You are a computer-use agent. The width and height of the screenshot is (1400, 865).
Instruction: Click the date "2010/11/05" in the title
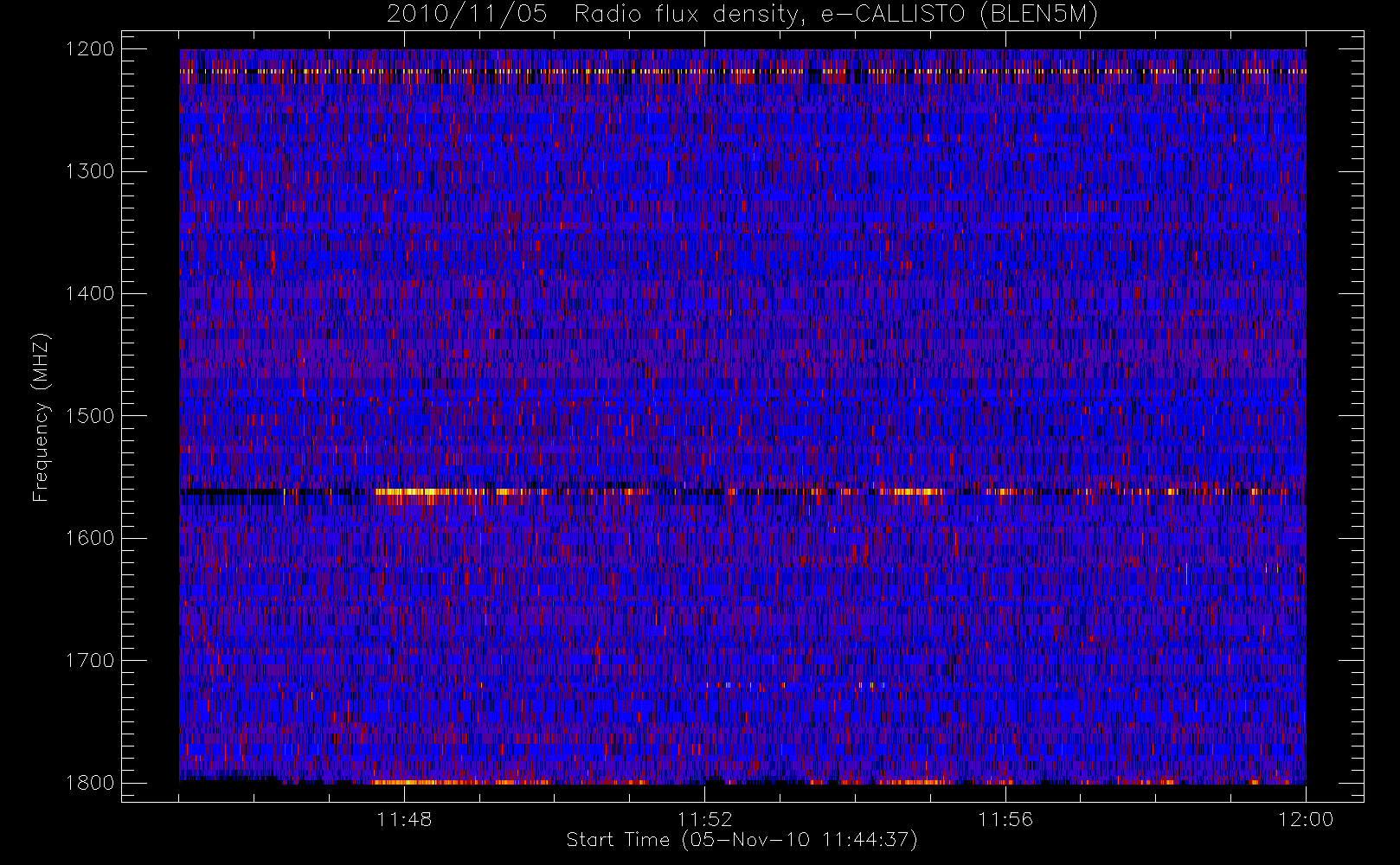click(467, 15)
